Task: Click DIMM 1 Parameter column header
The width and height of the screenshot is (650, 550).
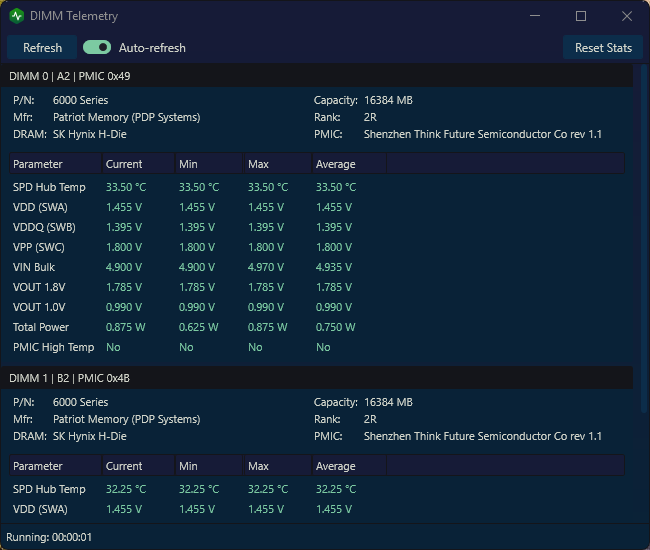Action: [x=56, y=466]
